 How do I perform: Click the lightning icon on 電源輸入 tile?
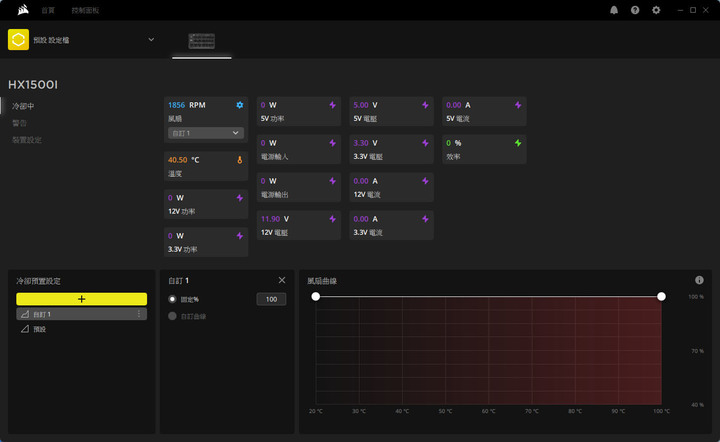pos(332,143)
